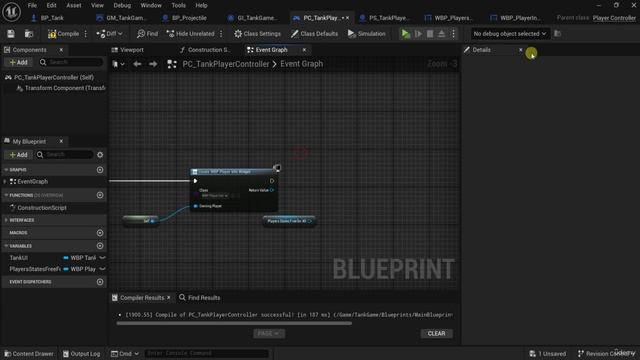Click PC_TankPlayerController breadcrumb
The image size is (640, 360).
pos(226,64)
